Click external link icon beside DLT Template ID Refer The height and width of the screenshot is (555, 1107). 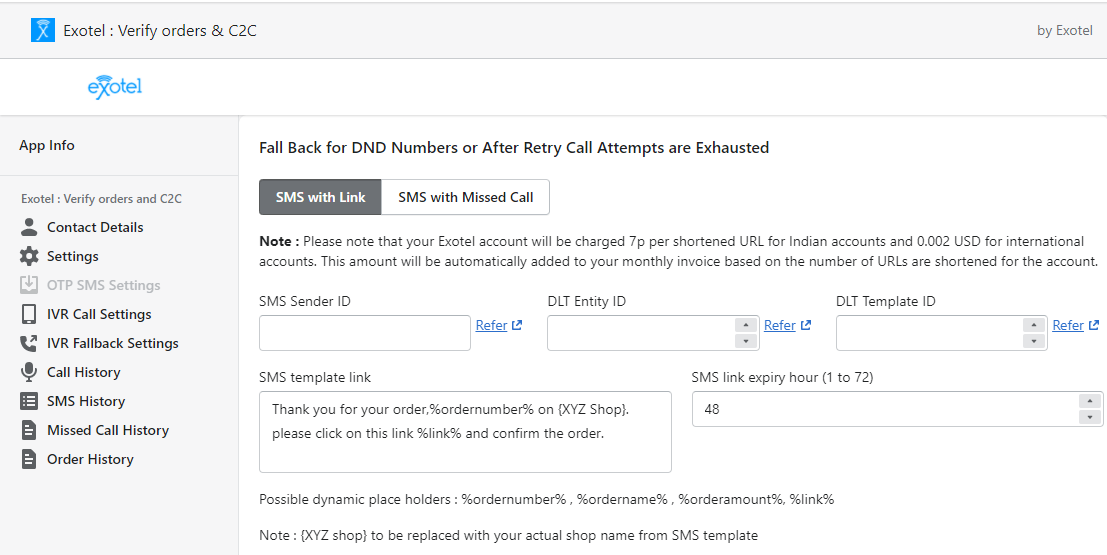click(x=1094, y=325)
